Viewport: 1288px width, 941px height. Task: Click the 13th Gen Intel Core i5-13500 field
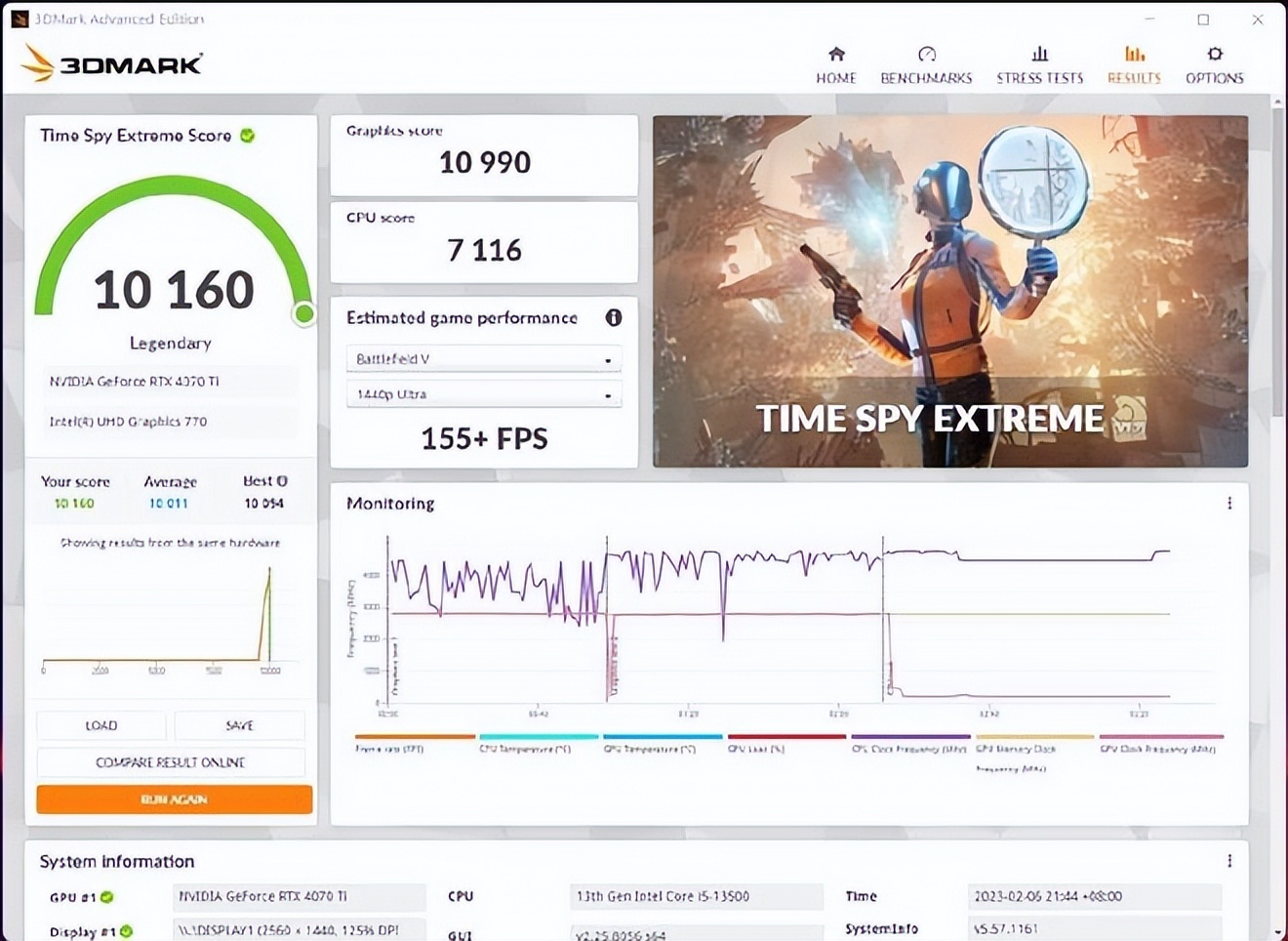pyautogui.click(x=697, y=896)
